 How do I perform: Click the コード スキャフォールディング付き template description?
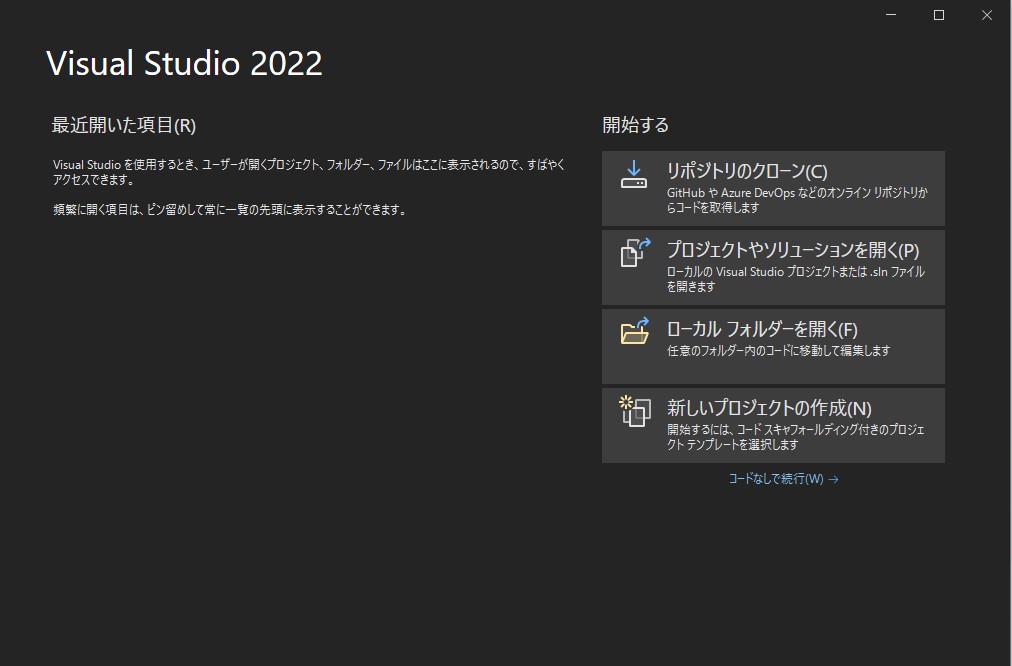coord(796,437)
